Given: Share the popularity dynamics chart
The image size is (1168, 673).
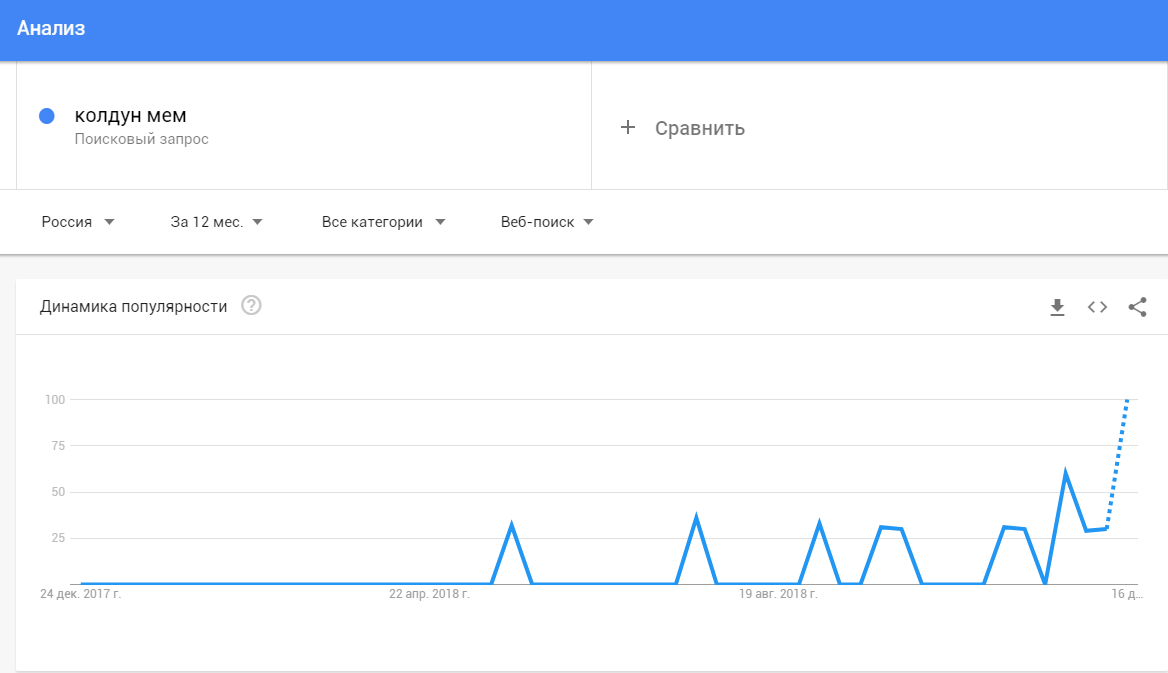Looking at the screenshot, I should coord(1137,307).
